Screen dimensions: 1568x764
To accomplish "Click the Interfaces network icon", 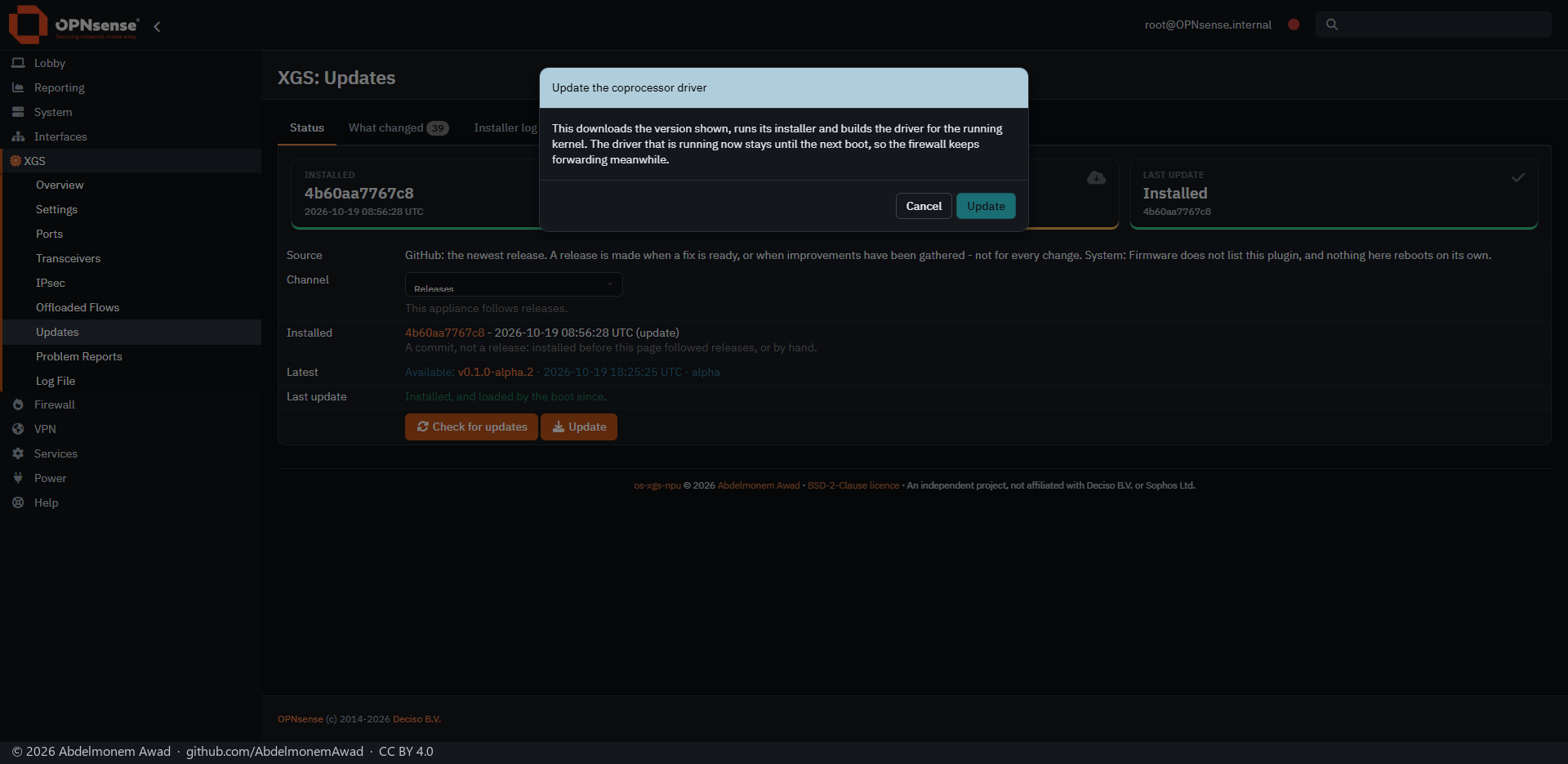I will tap(18, 136).
